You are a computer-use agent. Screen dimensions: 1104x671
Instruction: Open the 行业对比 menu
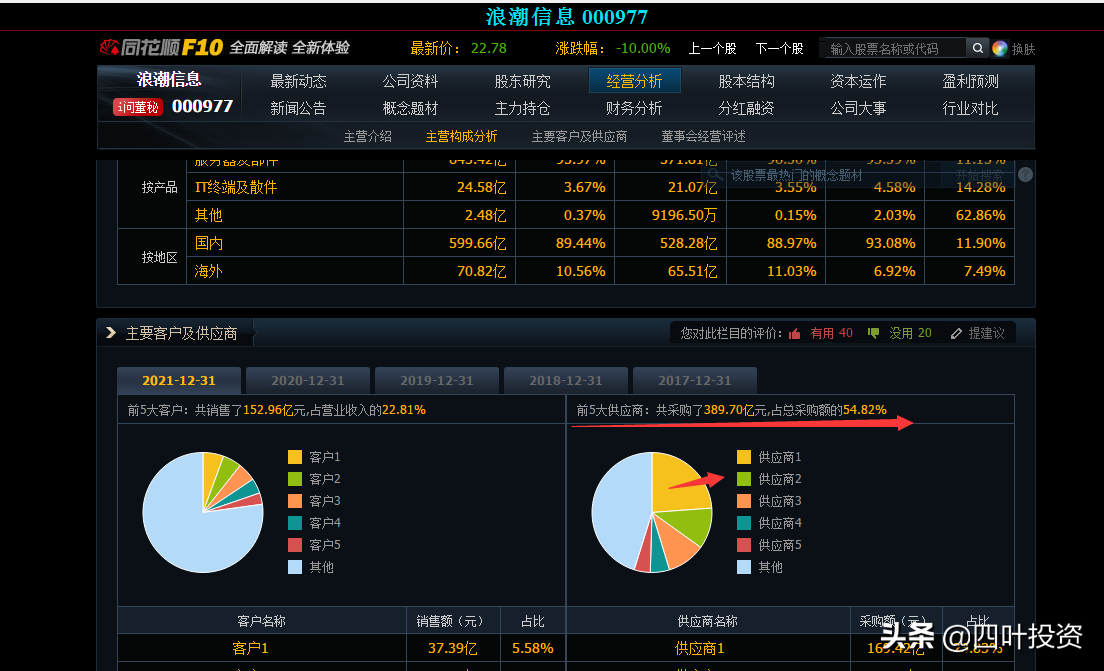tap(970, 108)
